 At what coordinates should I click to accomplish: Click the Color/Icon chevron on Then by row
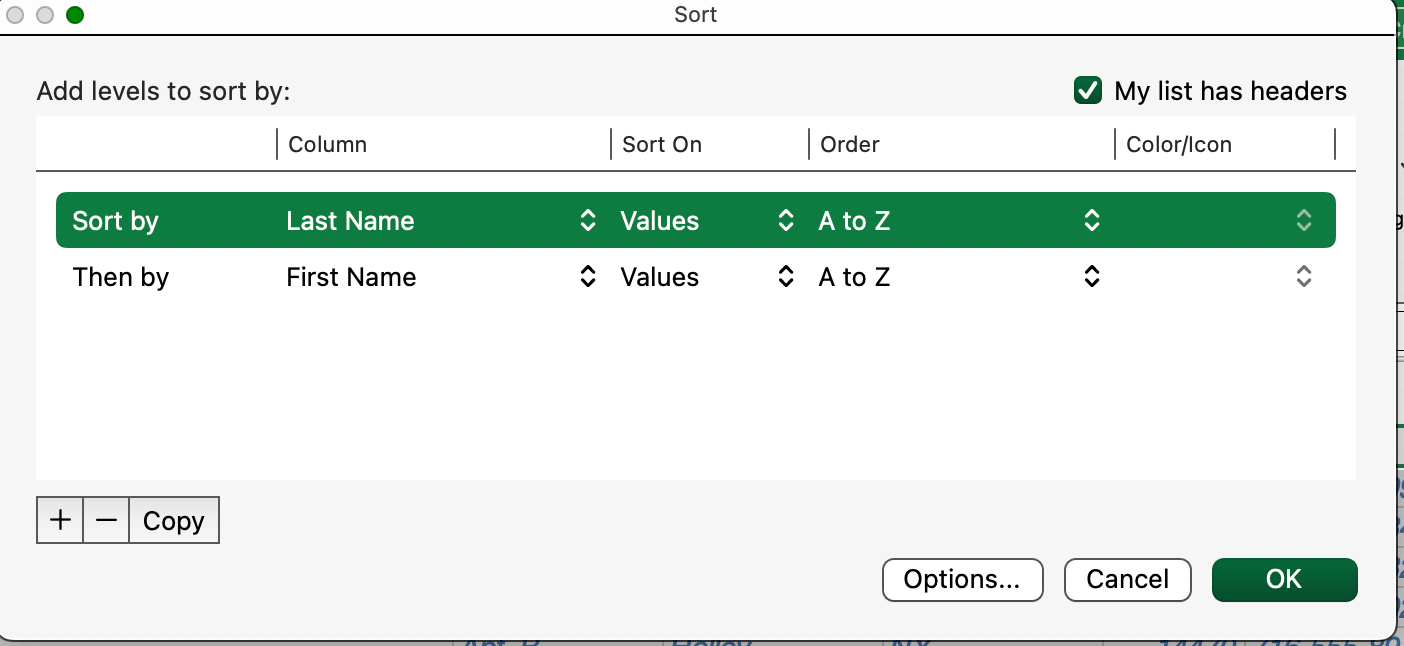(x=1304, y=277)
